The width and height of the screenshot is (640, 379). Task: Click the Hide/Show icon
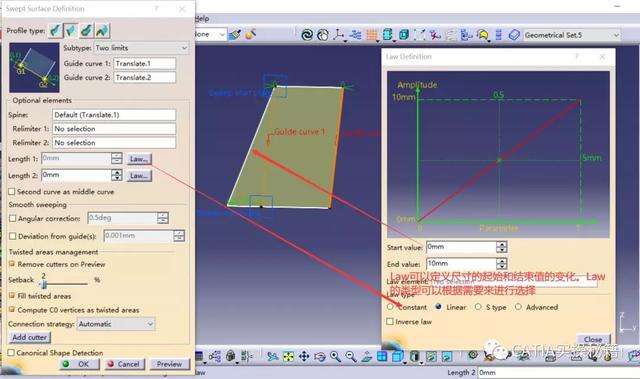(431, 357)
